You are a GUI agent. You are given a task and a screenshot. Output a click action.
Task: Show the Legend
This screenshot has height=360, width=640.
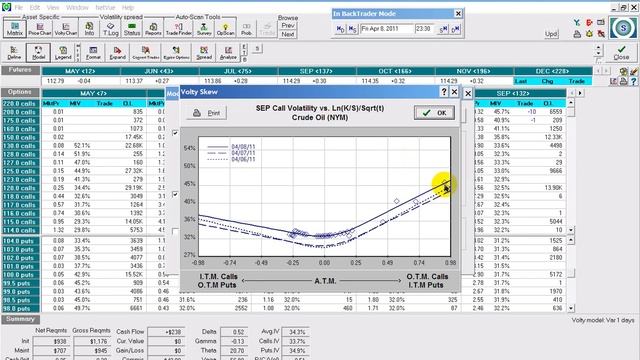pyautogui.click(x=63, y=53)
